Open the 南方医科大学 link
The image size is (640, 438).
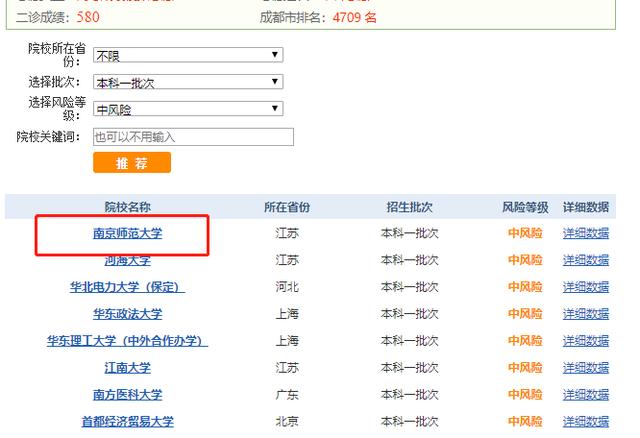coord(127,395)
